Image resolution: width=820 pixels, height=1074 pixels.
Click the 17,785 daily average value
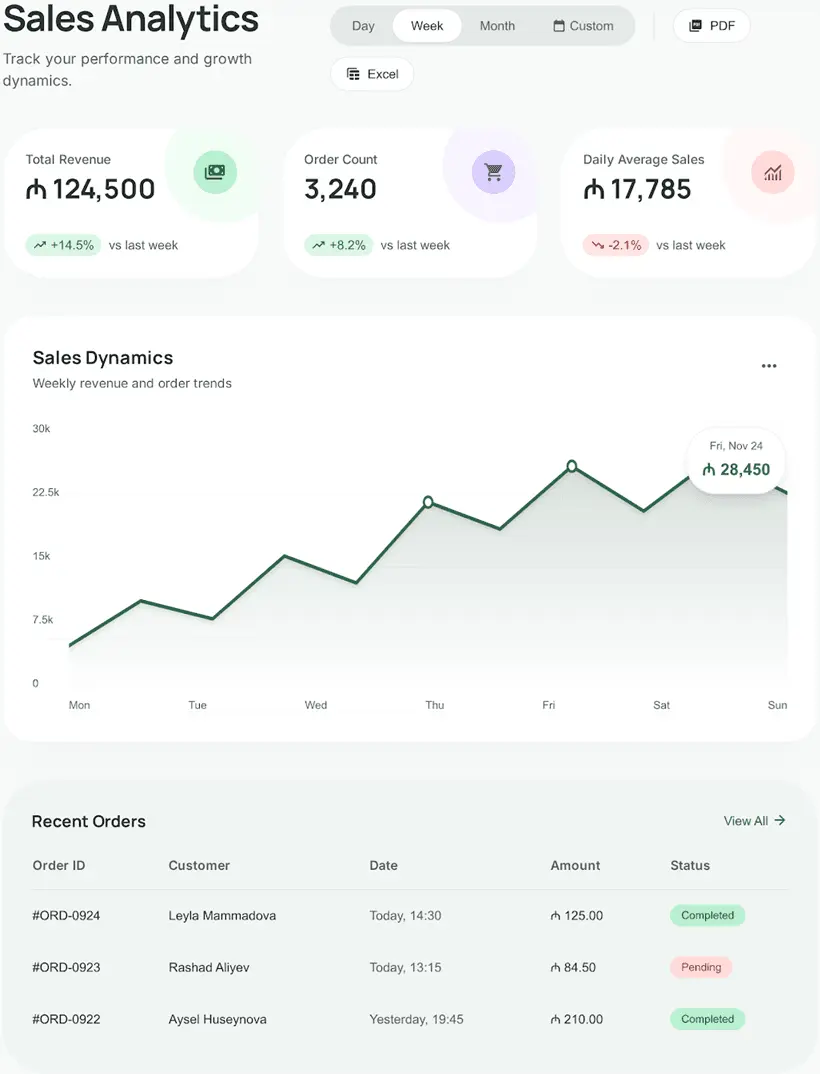[637, 190]
